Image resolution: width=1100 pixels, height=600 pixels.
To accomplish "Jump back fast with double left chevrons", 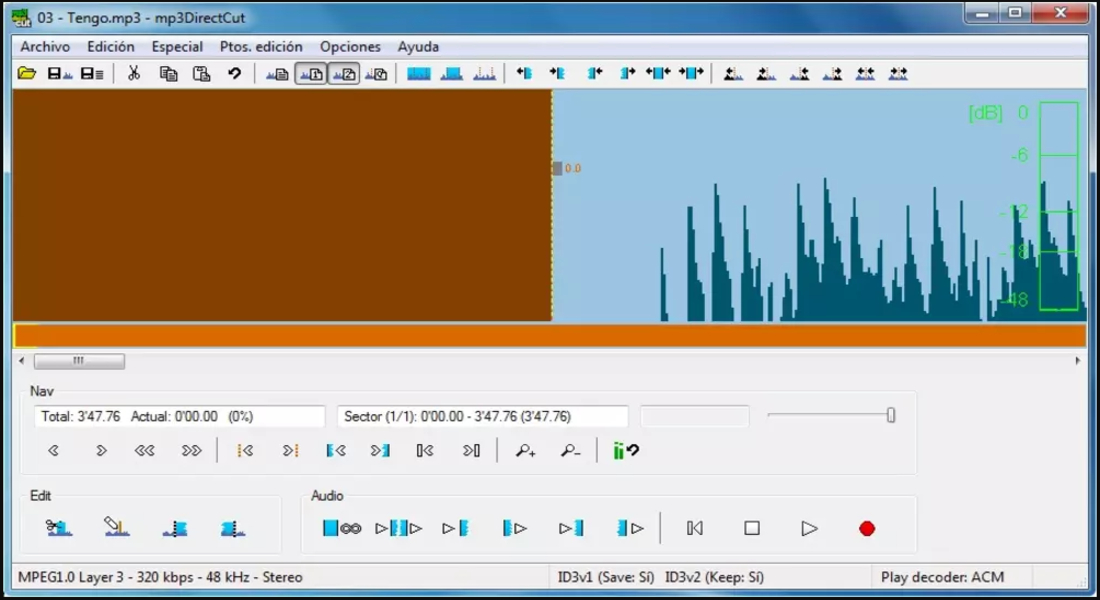I will pyautogui.click(x=145, y=451).
